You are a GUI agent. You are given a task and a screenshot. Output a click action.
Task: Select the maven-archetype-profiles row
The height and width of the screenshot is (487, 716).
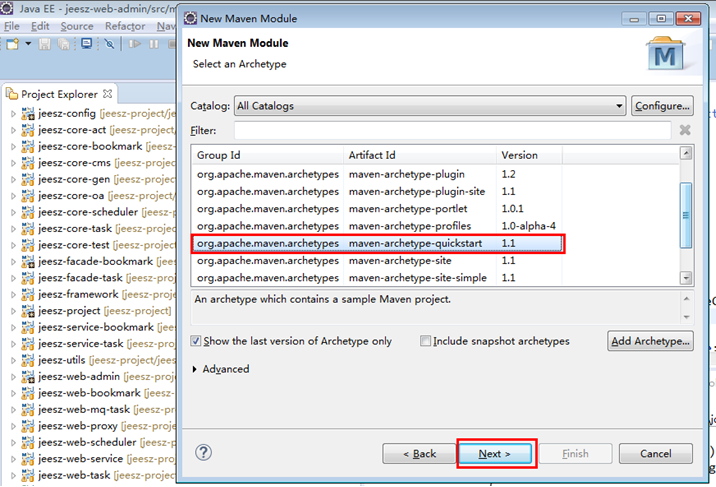click(377, 226)
